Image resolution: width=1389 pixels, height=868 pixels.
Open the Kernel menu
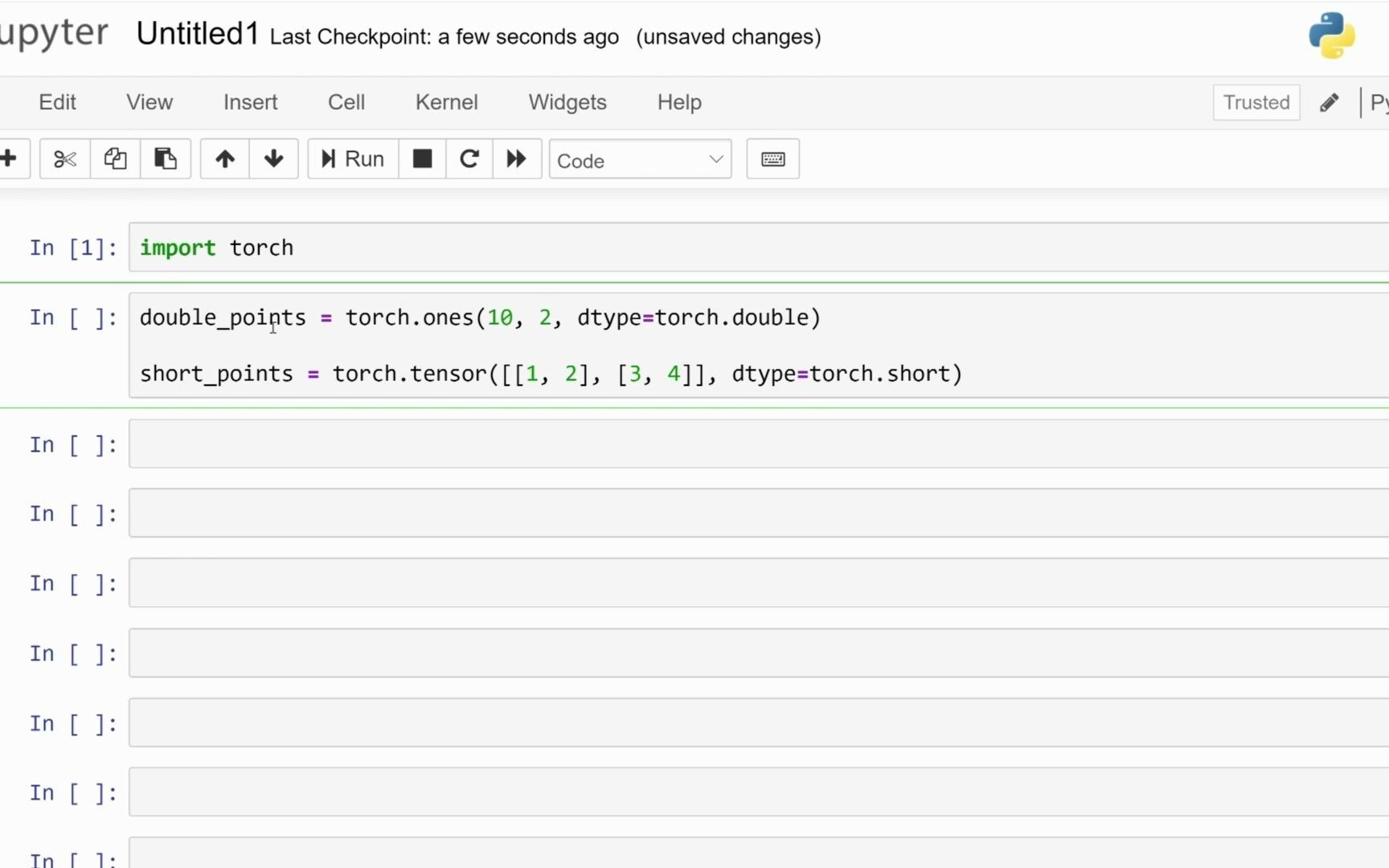[x=446, y=103]
